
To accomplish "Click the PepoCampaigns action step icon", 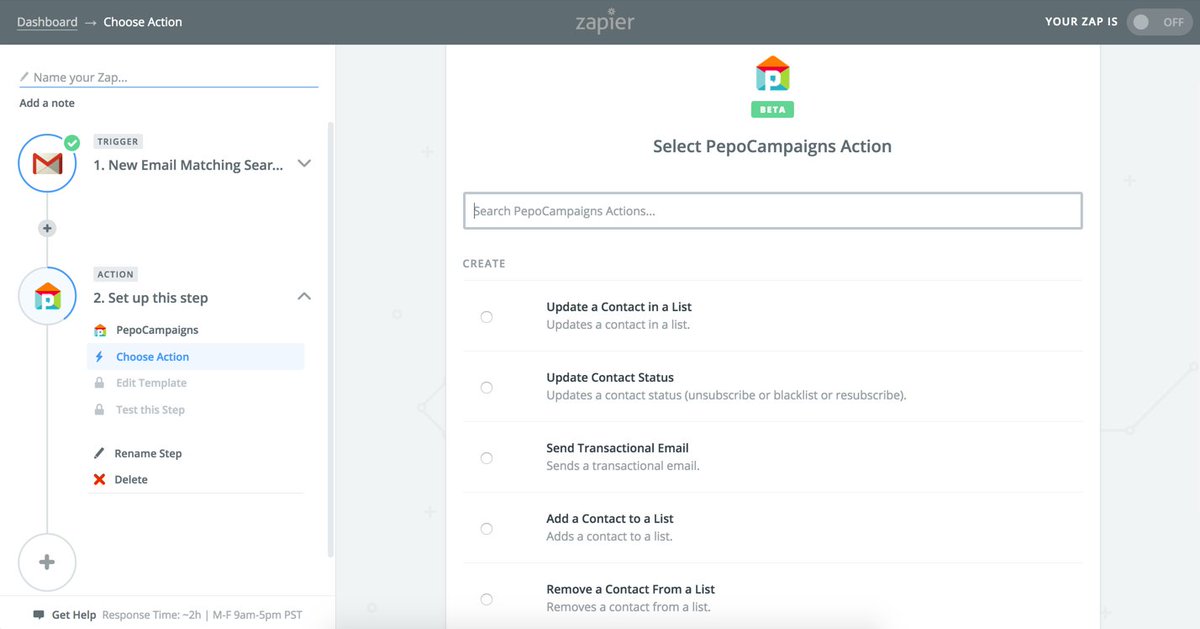I will click(47, 296).
